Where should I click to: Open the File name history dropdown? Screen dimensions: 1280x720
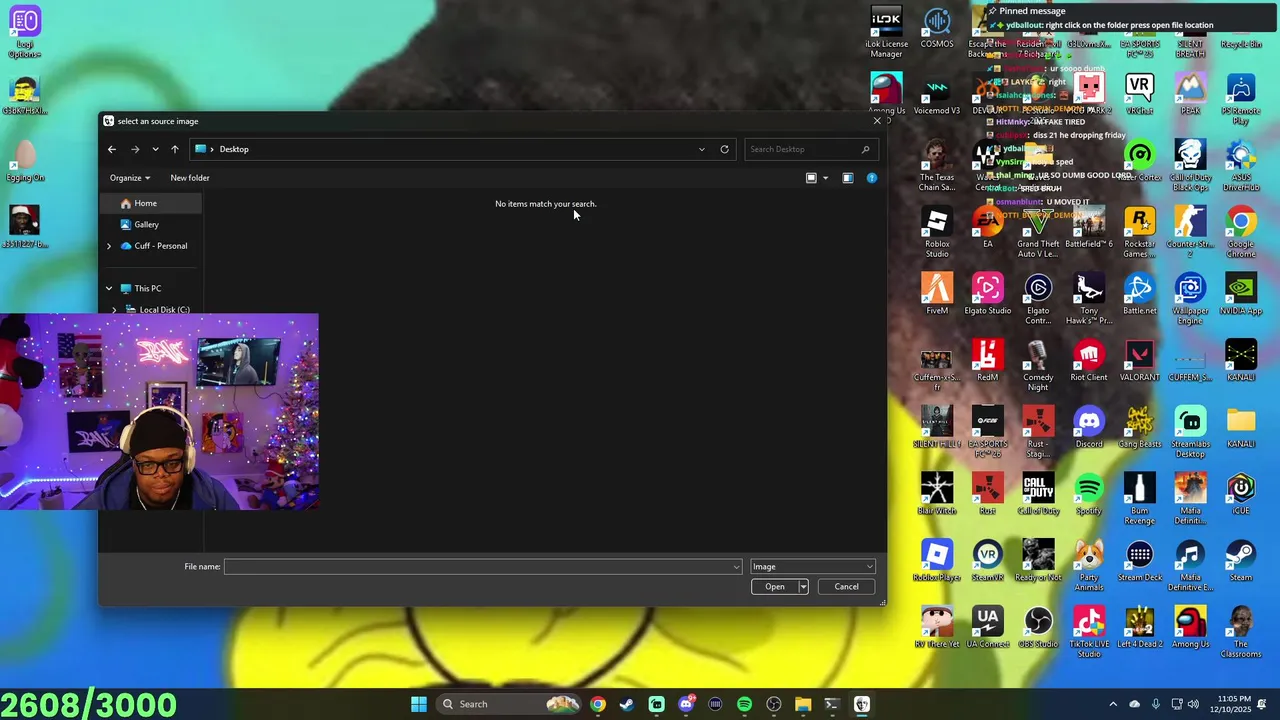pos(737,567)
